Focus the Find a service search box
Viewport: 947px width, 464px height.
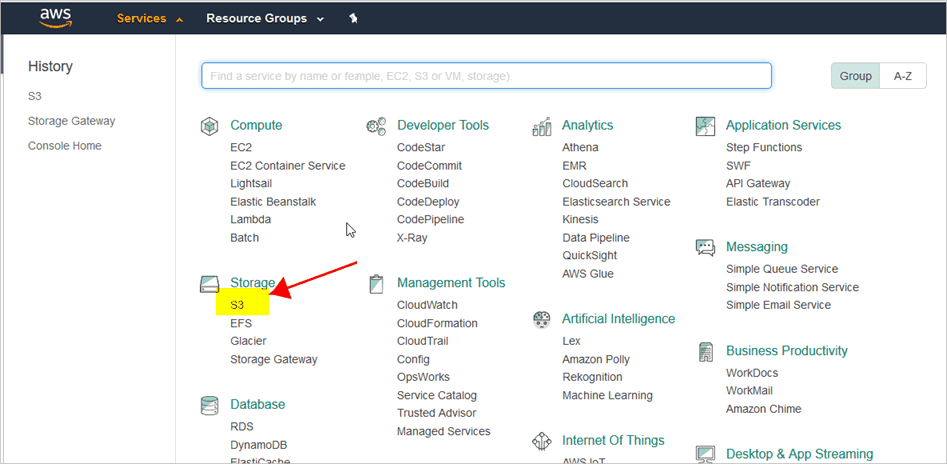pyautogui.click(x=486, y=76)
